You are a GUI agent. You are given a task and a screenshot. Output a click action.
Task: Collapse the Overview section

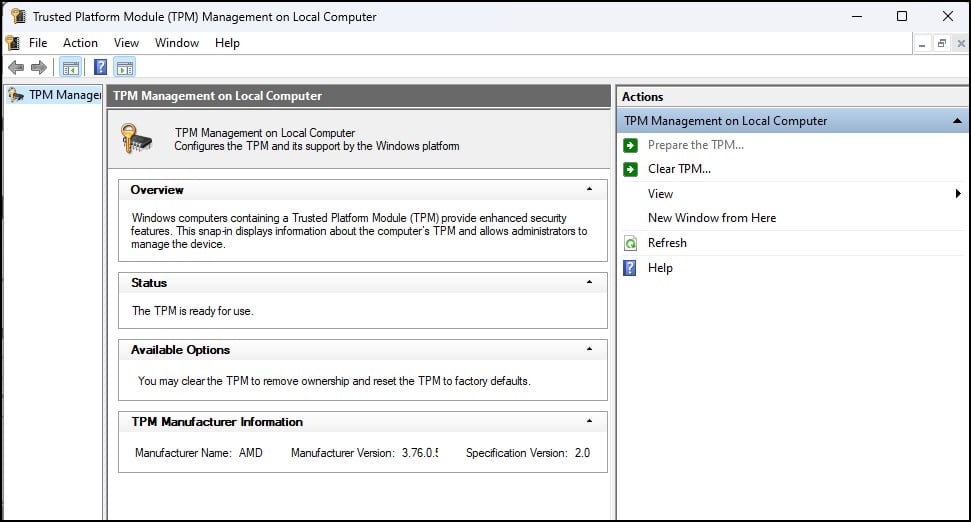tap(590, 189)
